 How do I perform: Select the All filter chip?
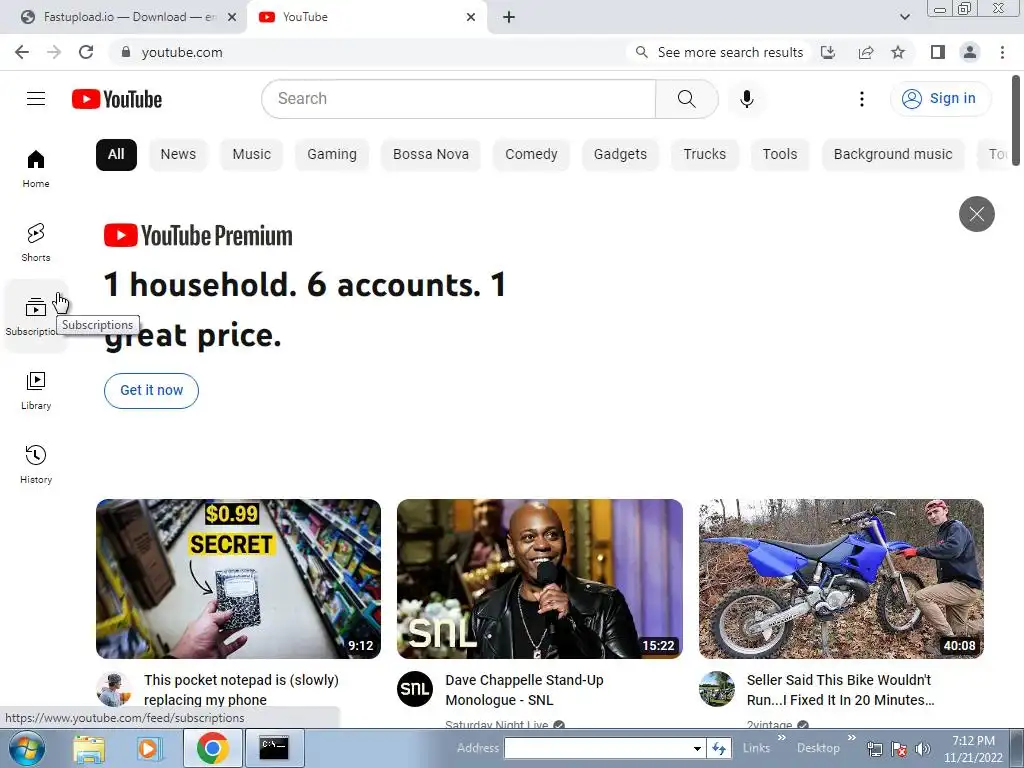pos(116,155)
